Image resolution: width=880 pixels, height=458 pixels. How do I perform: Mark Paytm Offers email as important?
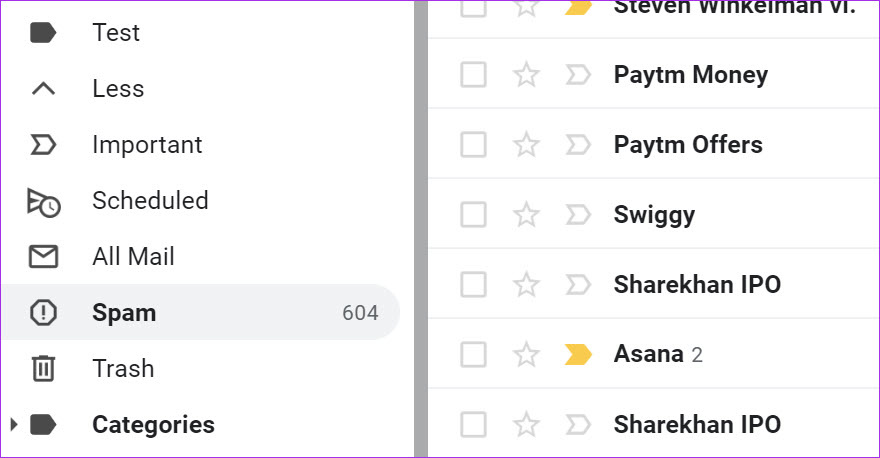(x=577, y=145)
